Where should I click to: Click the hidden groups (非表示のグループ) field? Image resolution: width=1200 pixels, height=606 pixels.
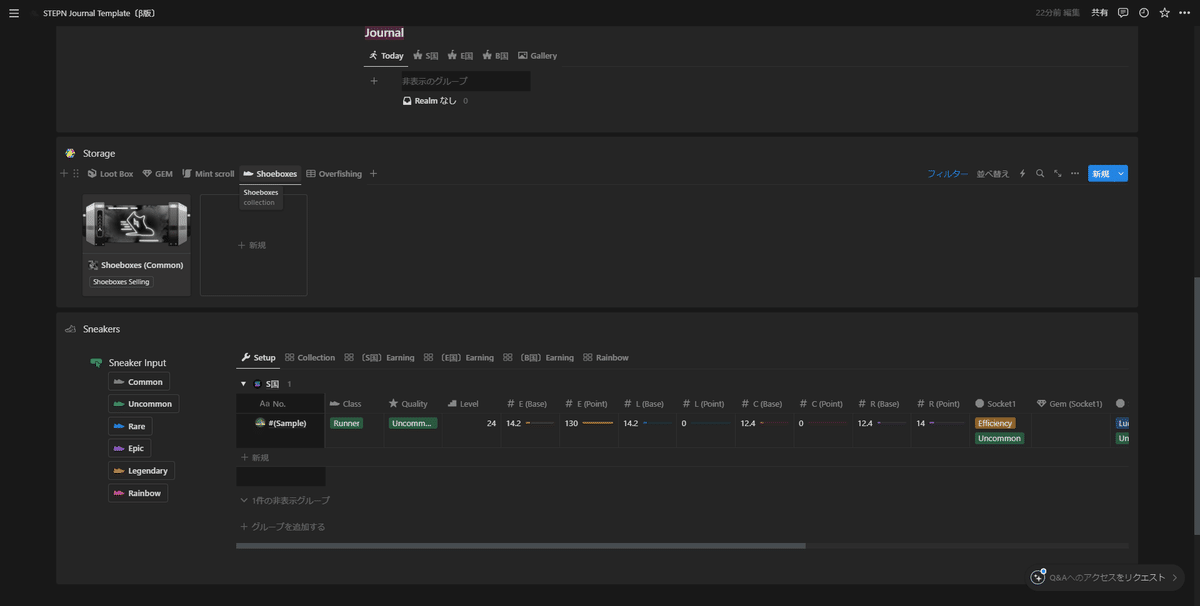click(465, 81)
